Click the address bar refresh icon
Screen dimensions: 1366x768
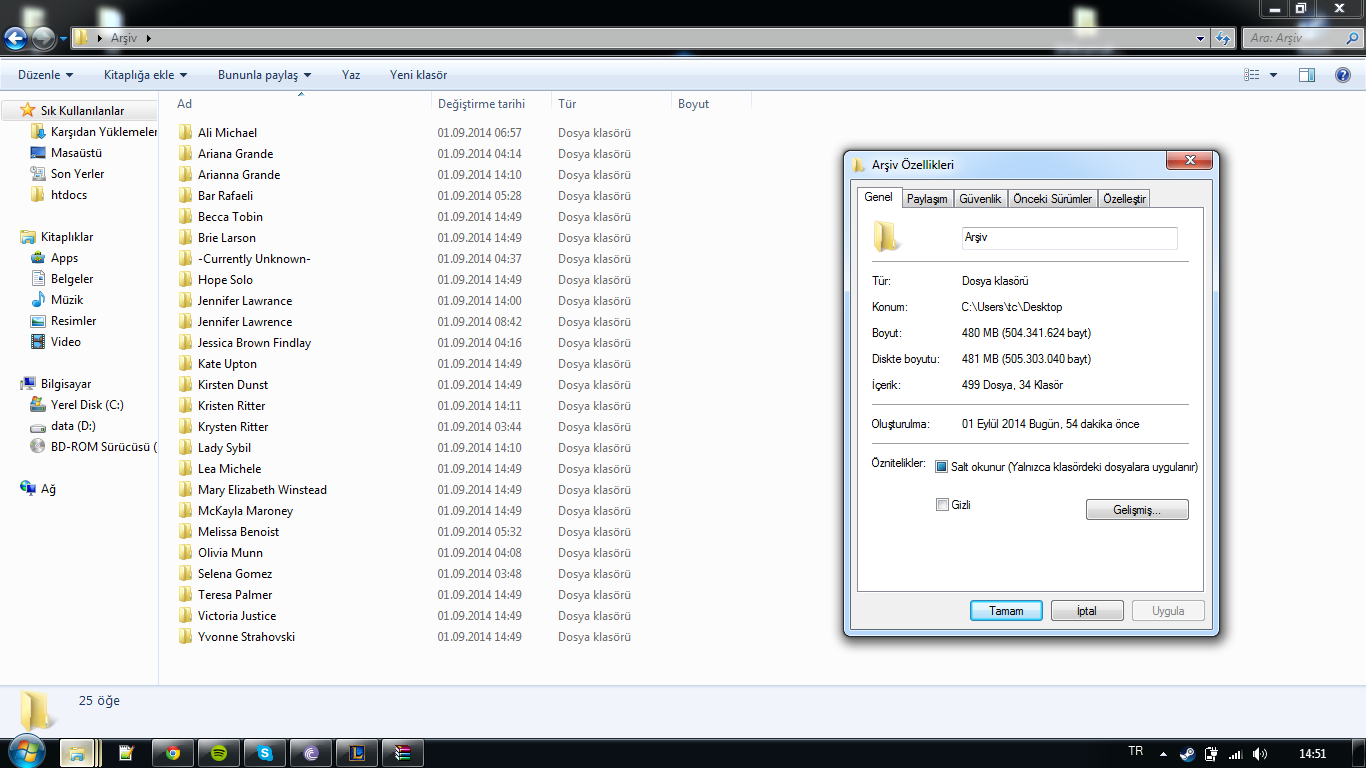[x=1222, y=39]
